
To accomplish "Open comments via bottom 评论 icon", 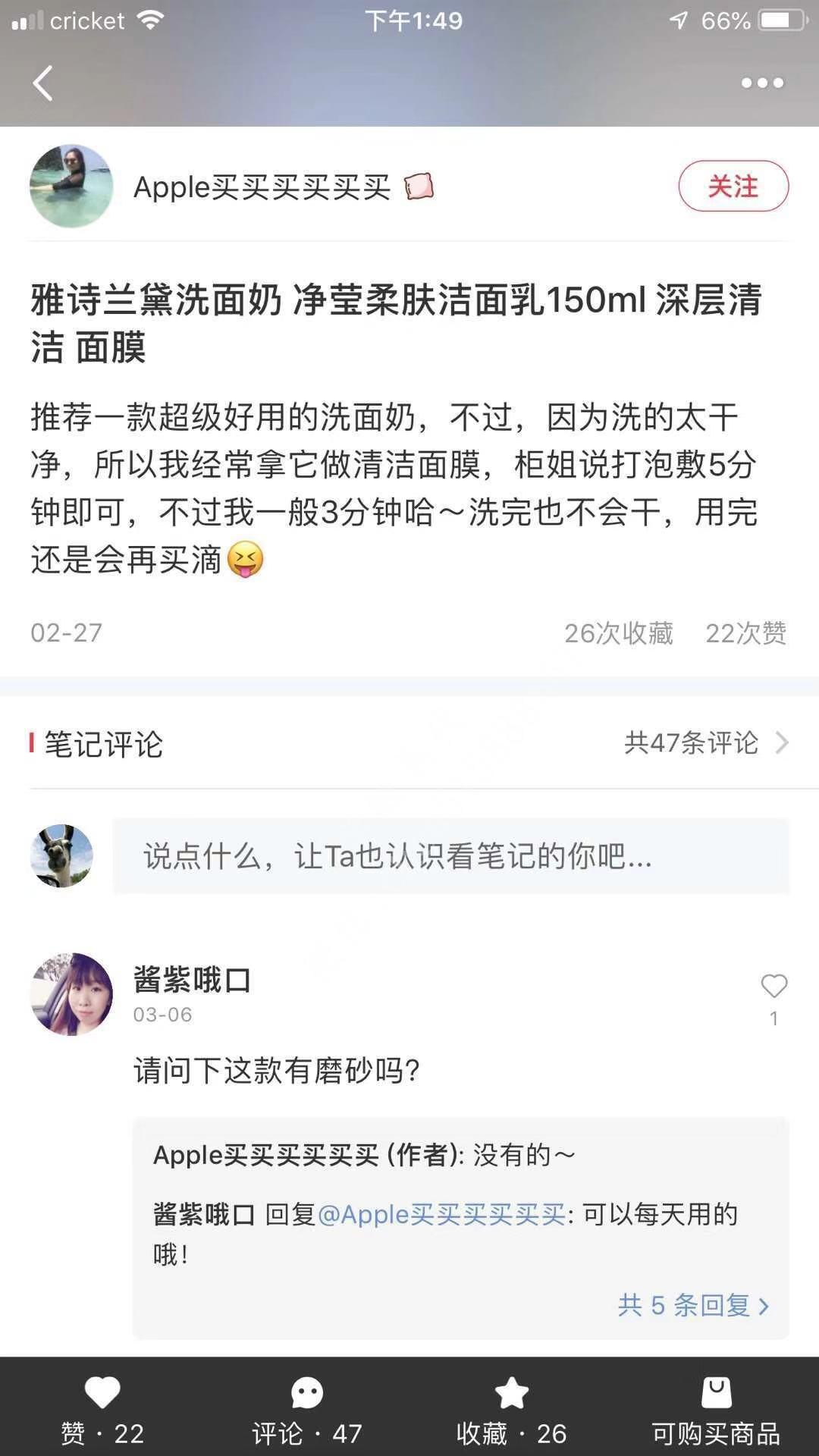I will tap(307, 1394).
